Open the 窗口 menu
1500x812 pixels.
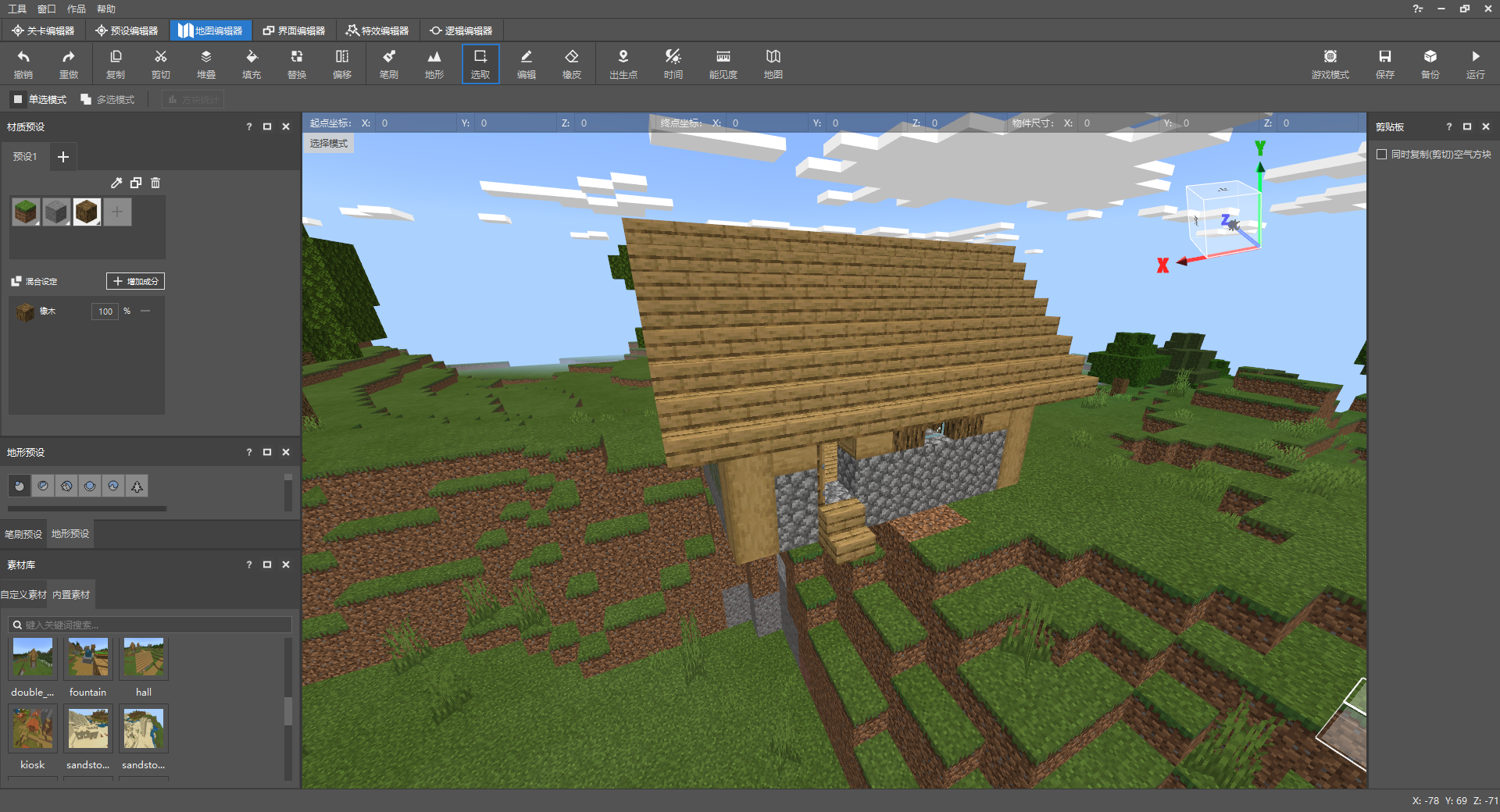coord(47,9)
